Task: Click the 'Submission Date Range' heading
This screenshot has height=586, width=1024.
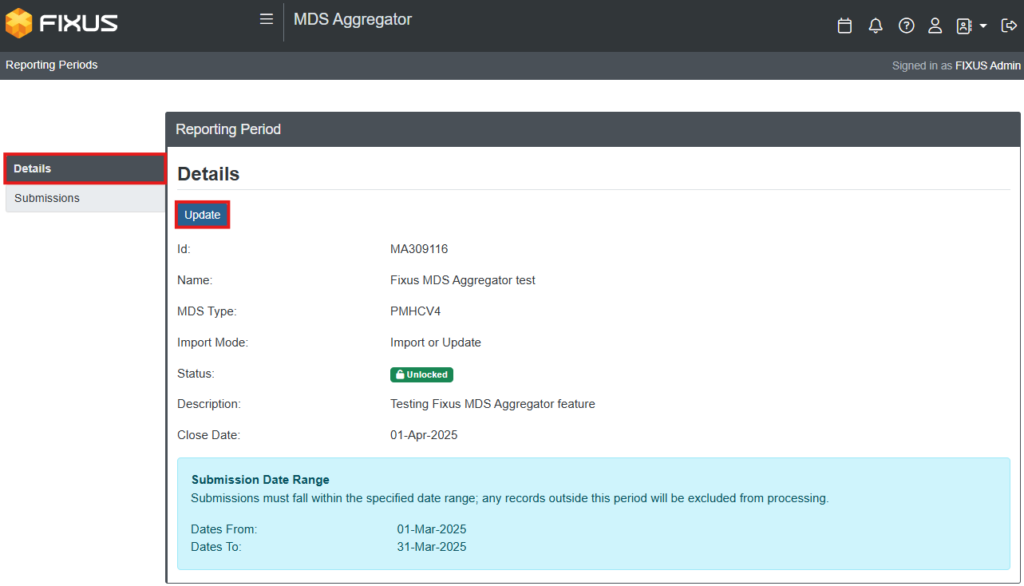Action: pos(260,480)
